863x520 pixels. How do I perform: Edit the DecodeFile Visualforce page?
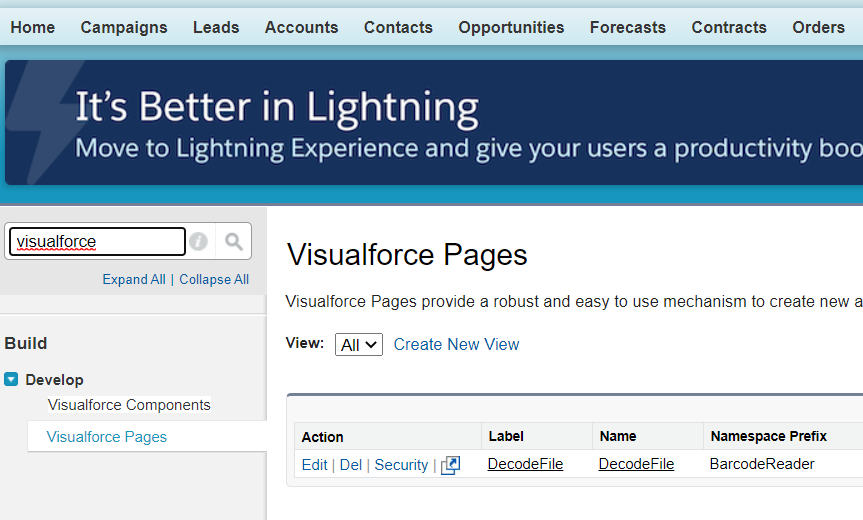[314, 465]
